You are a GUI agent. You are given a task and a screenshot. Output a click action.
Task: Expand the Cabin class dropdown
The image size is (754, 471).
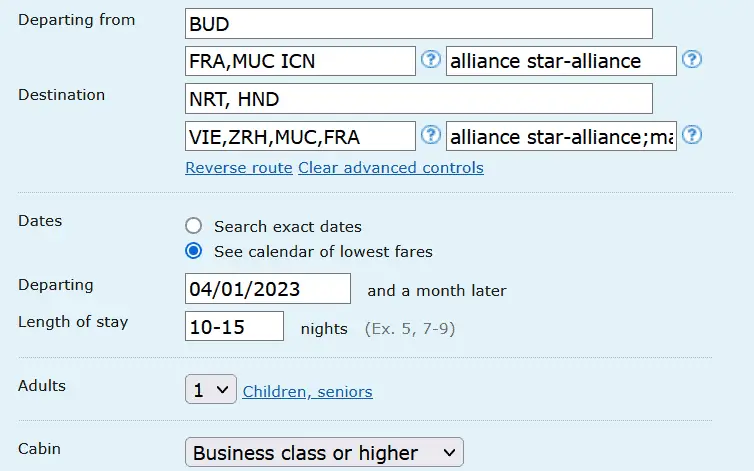point(324,453)
